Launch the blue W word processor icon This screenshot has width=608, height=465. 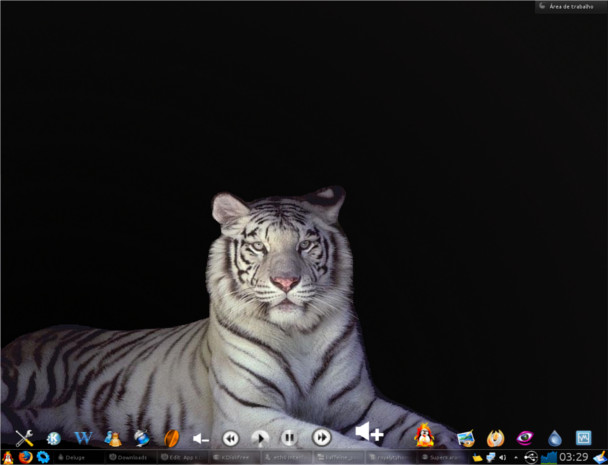[83, 438]
